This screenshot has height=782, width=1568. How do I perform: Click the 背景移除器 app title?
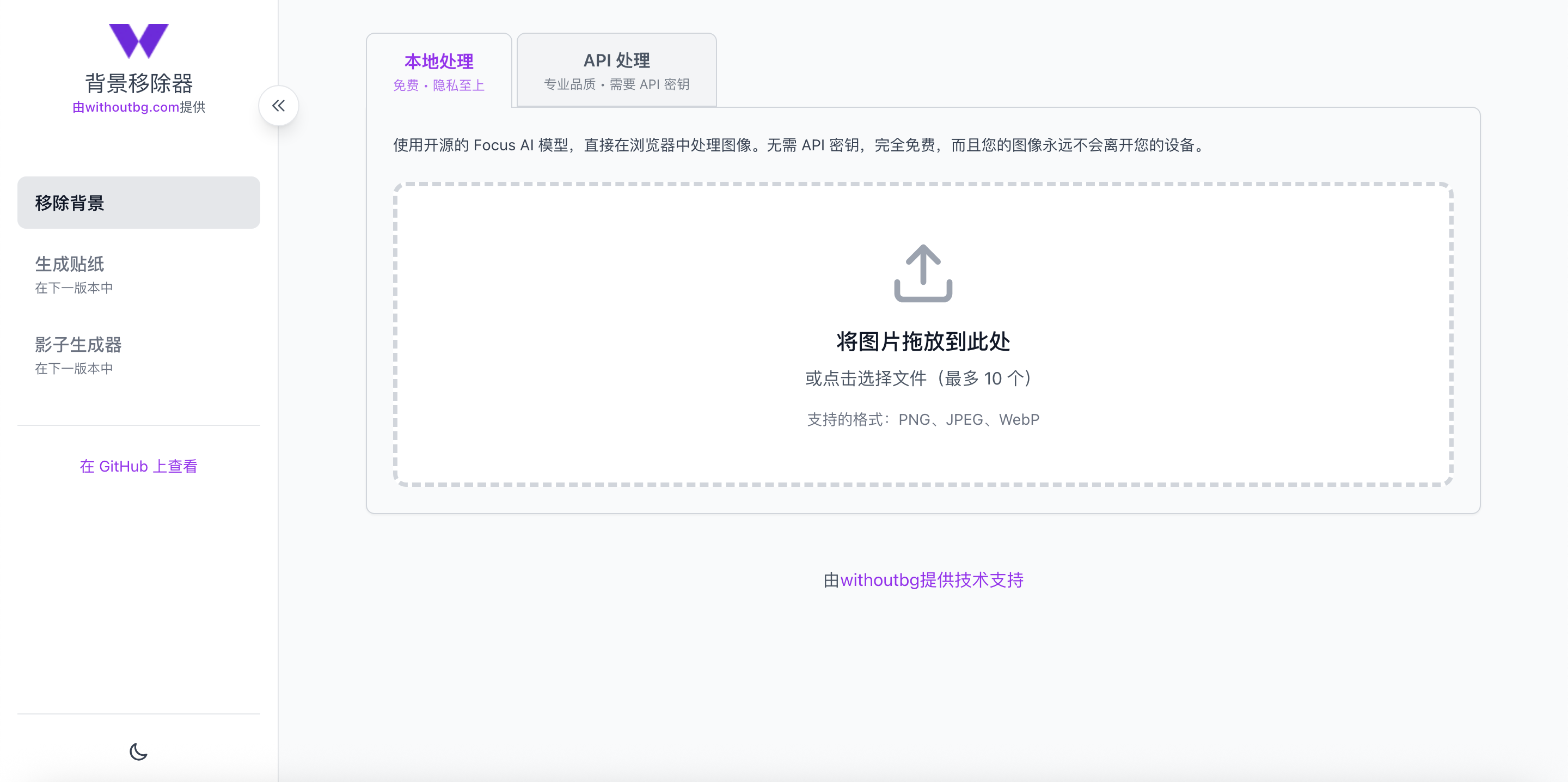coord(138,83)
